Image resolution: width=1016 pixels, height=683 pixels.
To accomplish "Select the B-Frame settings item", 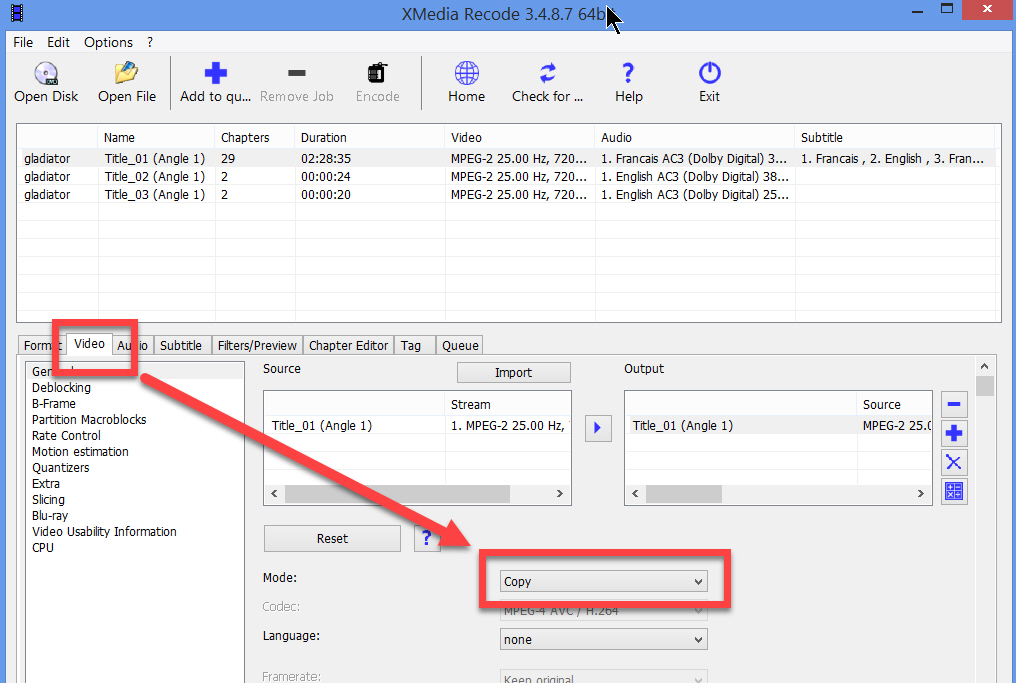I will [x=54, y=404].
